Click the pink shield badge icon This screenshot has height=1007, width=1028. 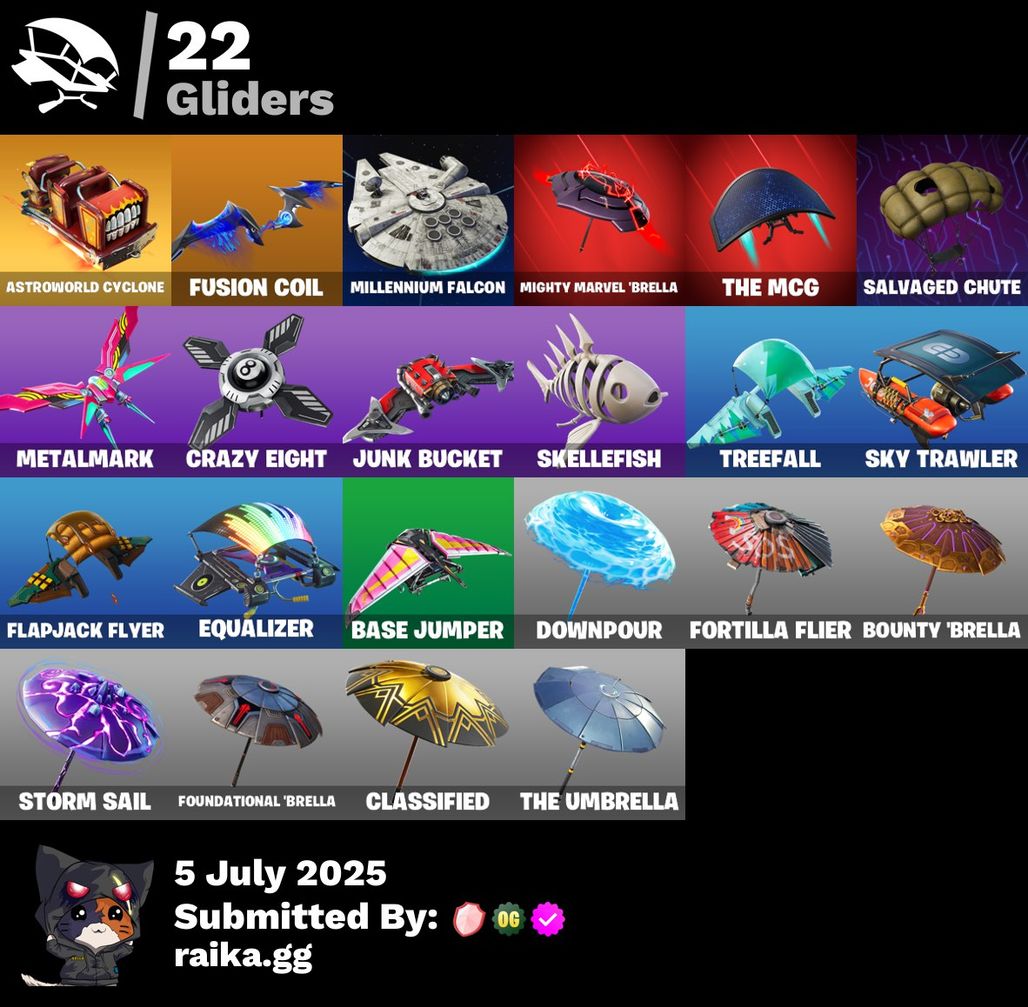469,918
